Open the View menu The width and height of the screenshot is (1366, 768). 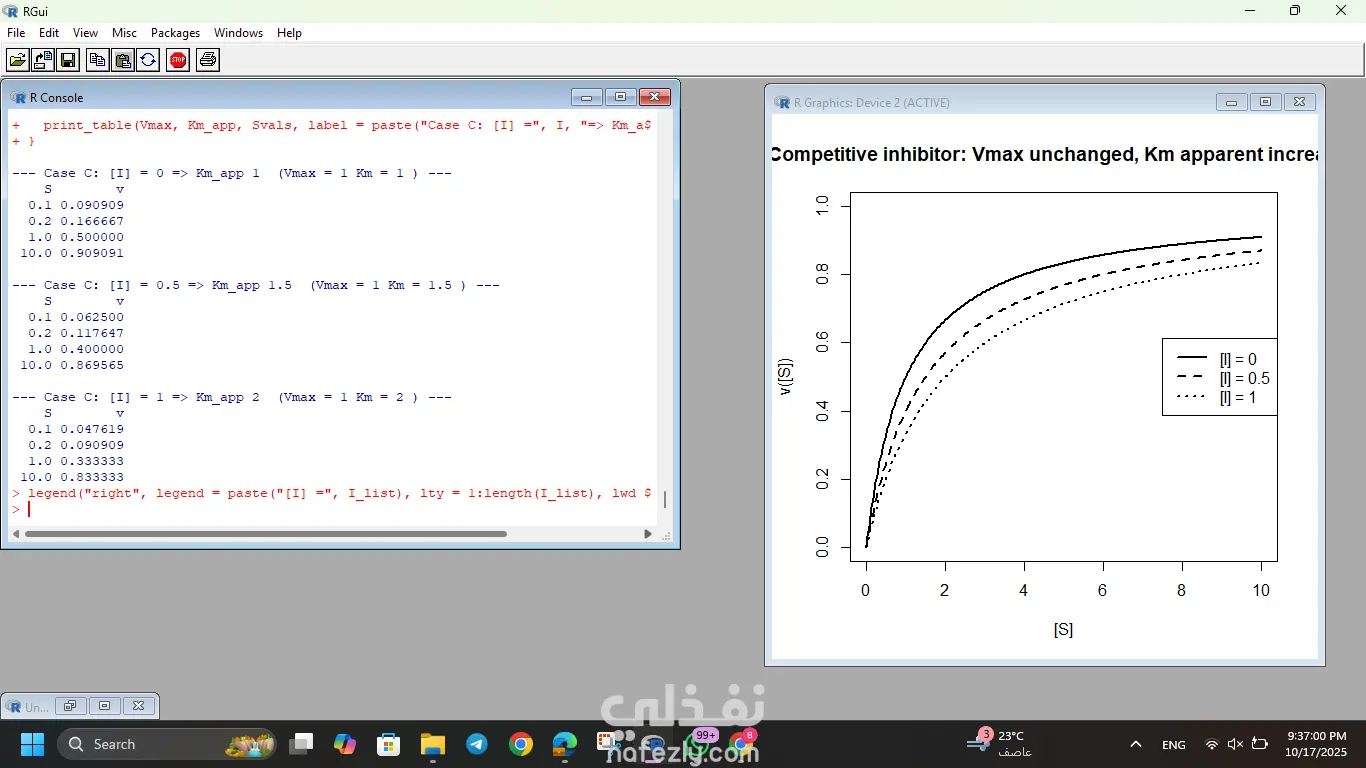85,33
